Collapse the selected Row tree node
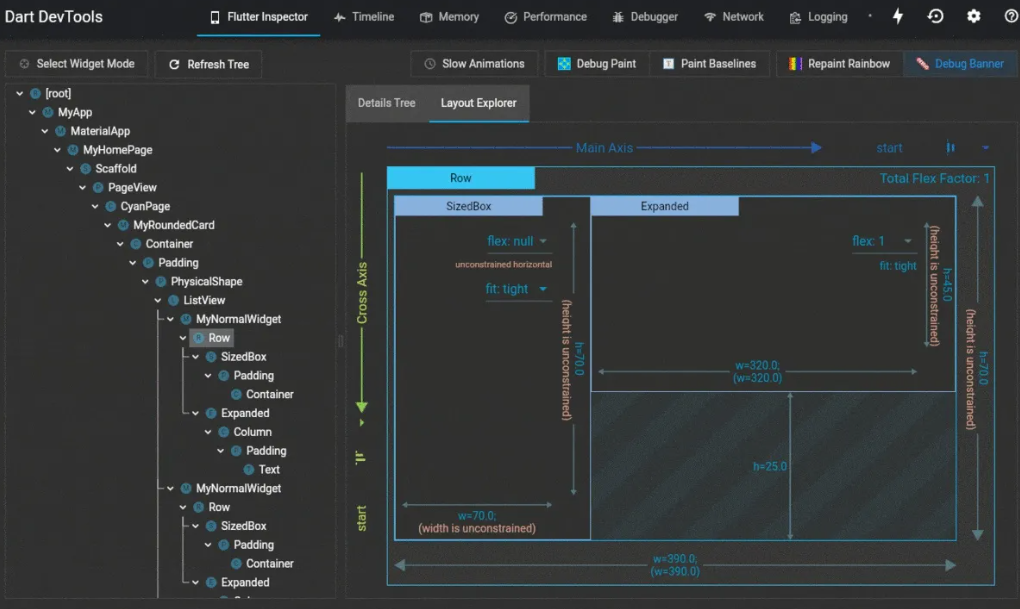 click(183, 338)
